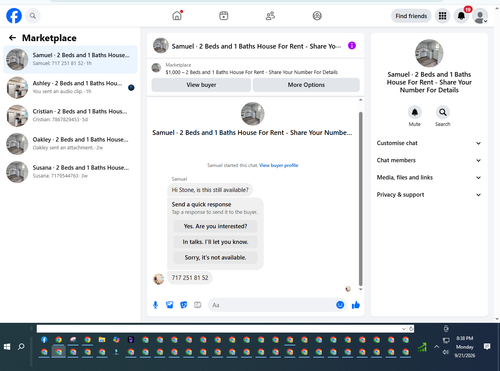Click the chat scroll-up arrow
This screenshot has height=371, width=500.
click(360, 100)
